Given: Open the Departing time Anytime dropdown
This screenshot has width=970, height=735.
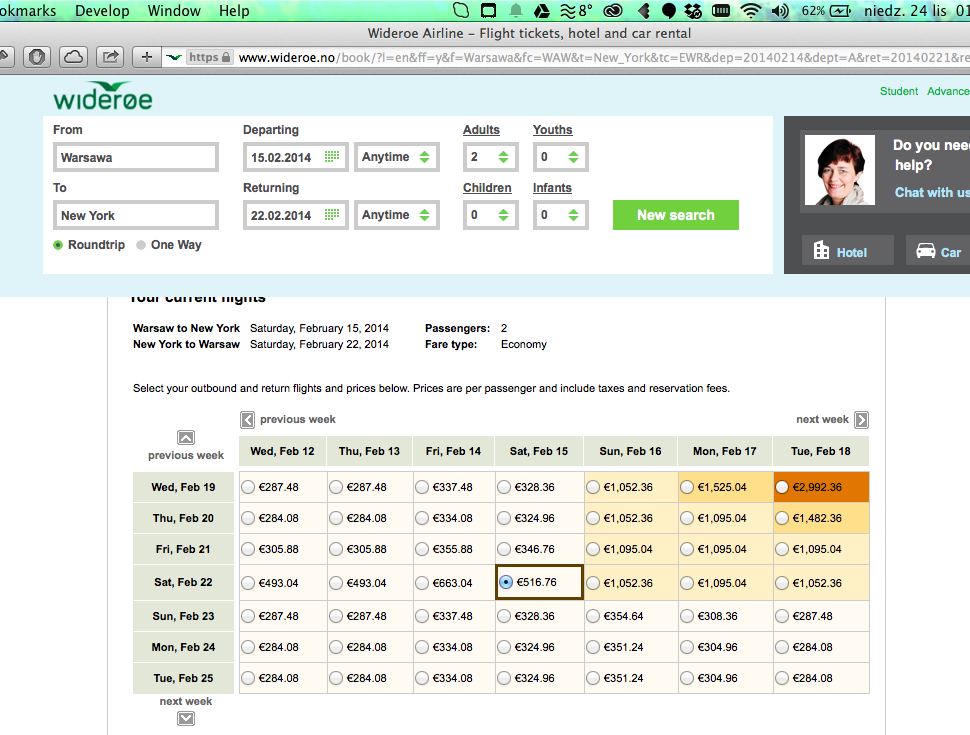Looking at the screenshot, I should coord(397,157).
